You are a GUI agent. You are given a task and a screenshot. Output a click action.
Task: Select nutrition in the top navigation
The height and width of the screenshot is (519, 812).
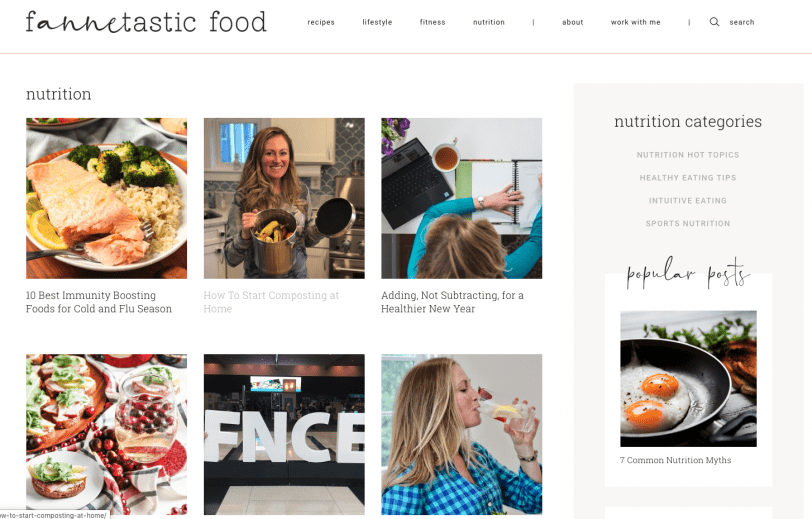(489, 22)
